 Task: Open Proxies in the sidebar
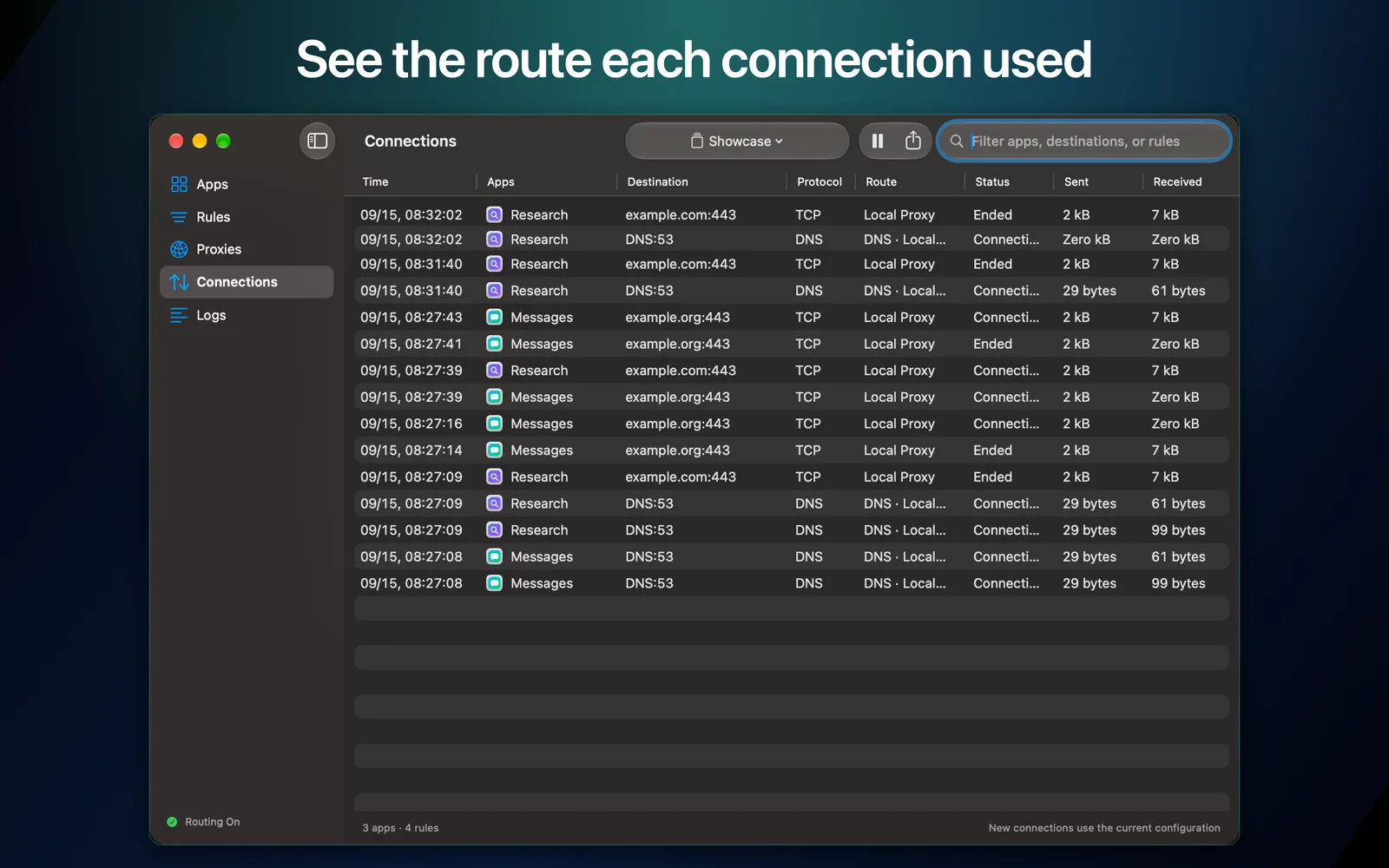[x=247, y=249]
